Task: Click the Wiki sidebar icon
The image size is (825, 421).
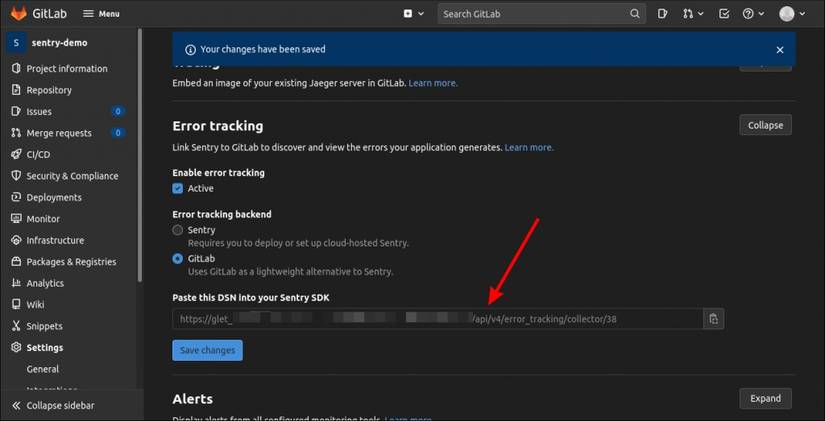Action: (x=16, y=305)
